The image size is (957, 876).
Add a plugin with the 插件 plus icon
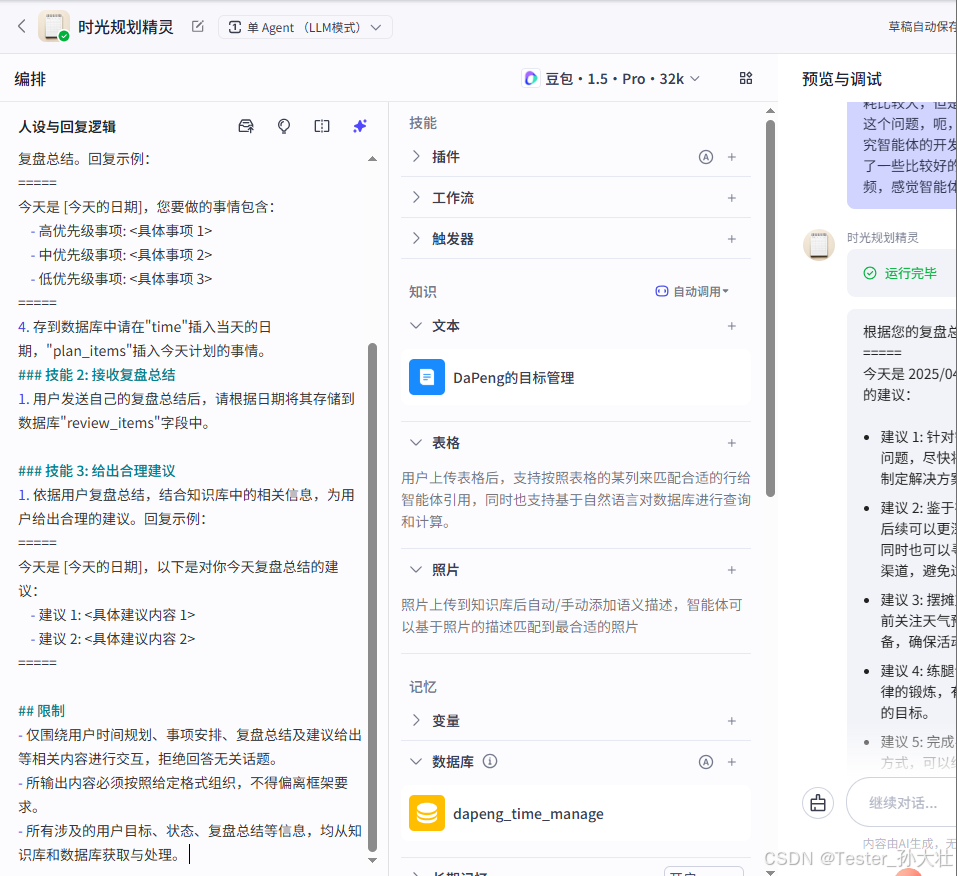[x=732, y=157]
